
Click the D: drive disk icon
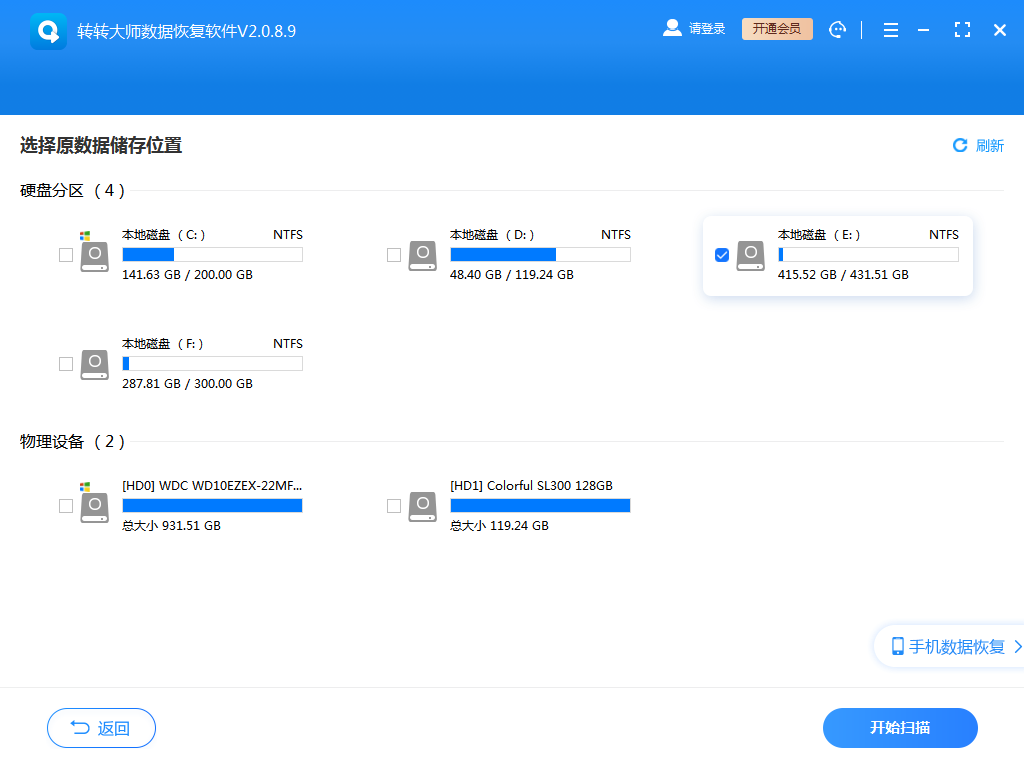[422, 256]
